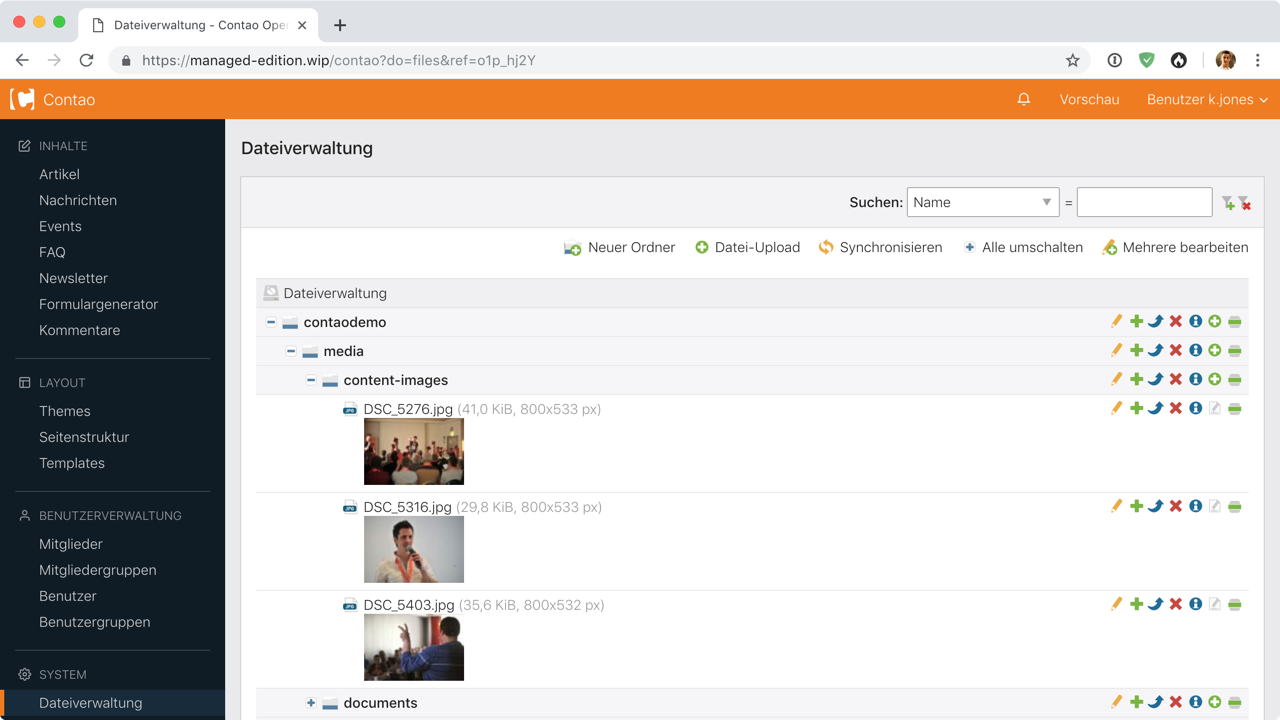The width and height of the screenshot is (1280, 720).
Task: Delete the contaodemo folder with red X
Action: pyautogui.click(x=1176, y=322)
